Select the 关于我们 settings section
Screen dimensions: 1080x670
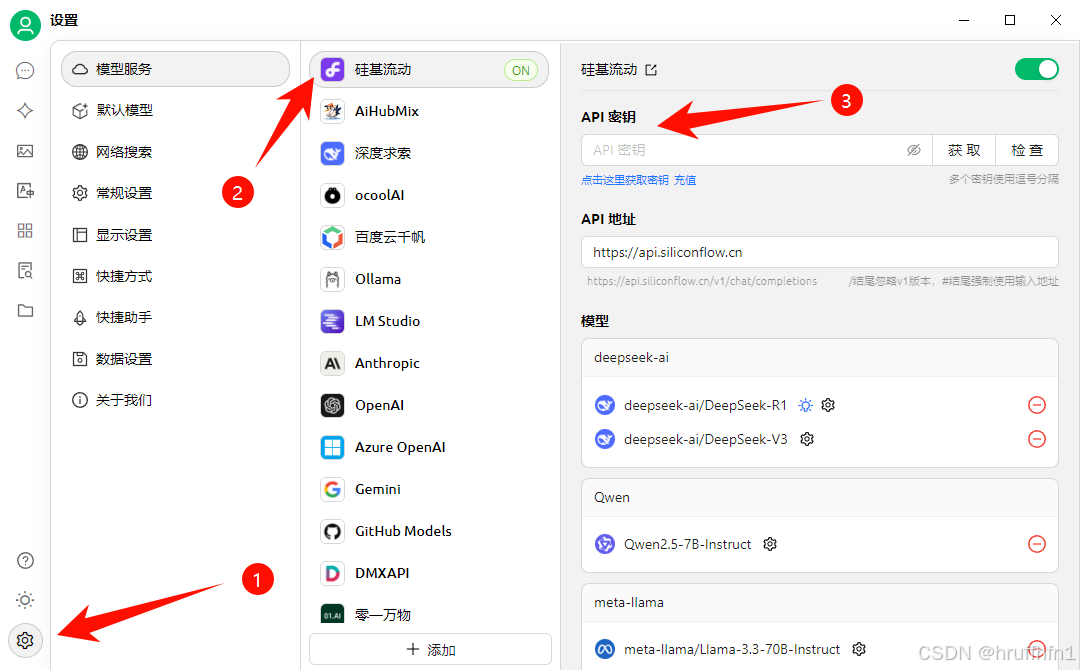pyautogui.click(x=176, y=400)
